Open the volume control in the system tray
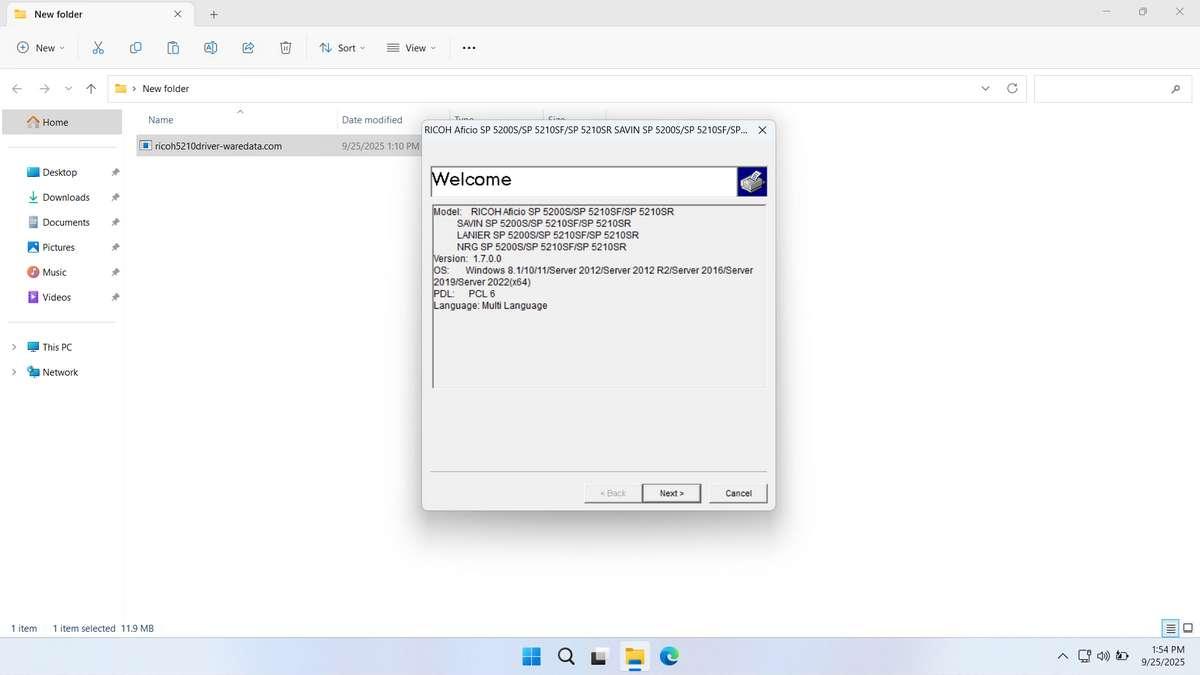This screenshot has height=675, width=1200. point(1103,656)
